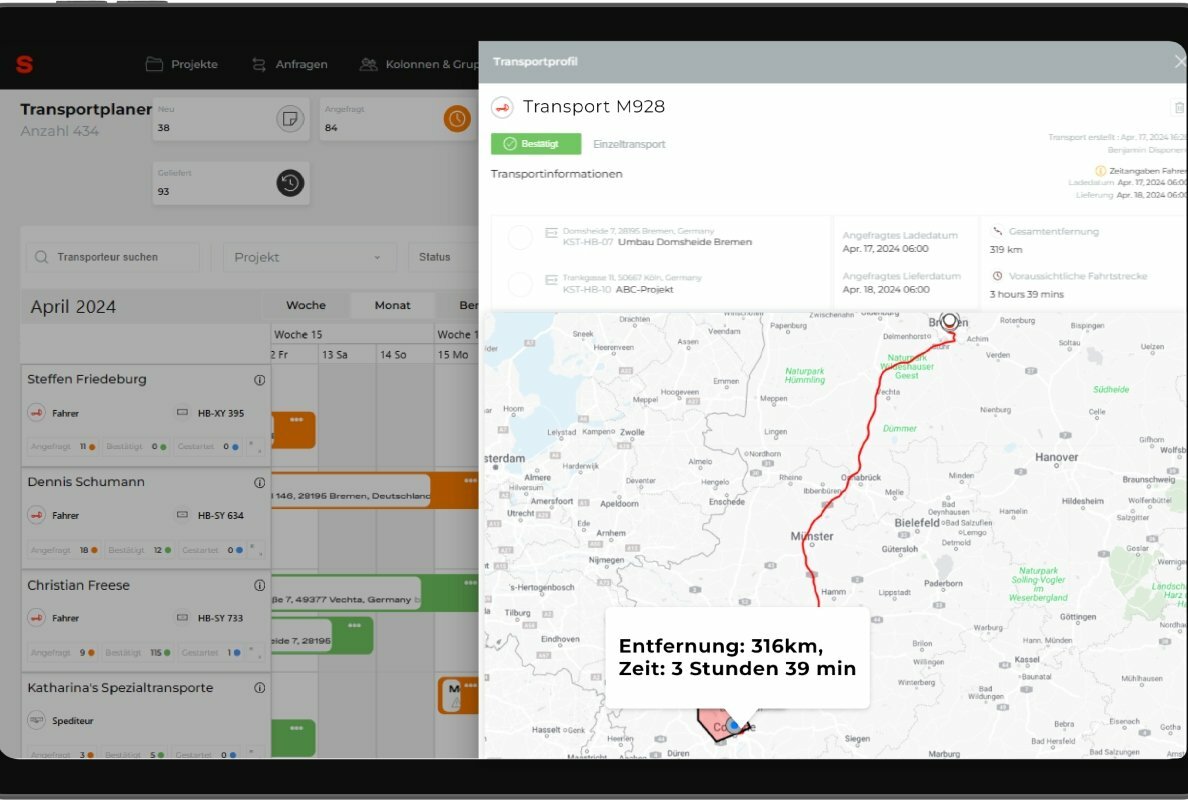Open Kolonnen & Gruppen menu

pyautogui.click(x=419, y=64)
